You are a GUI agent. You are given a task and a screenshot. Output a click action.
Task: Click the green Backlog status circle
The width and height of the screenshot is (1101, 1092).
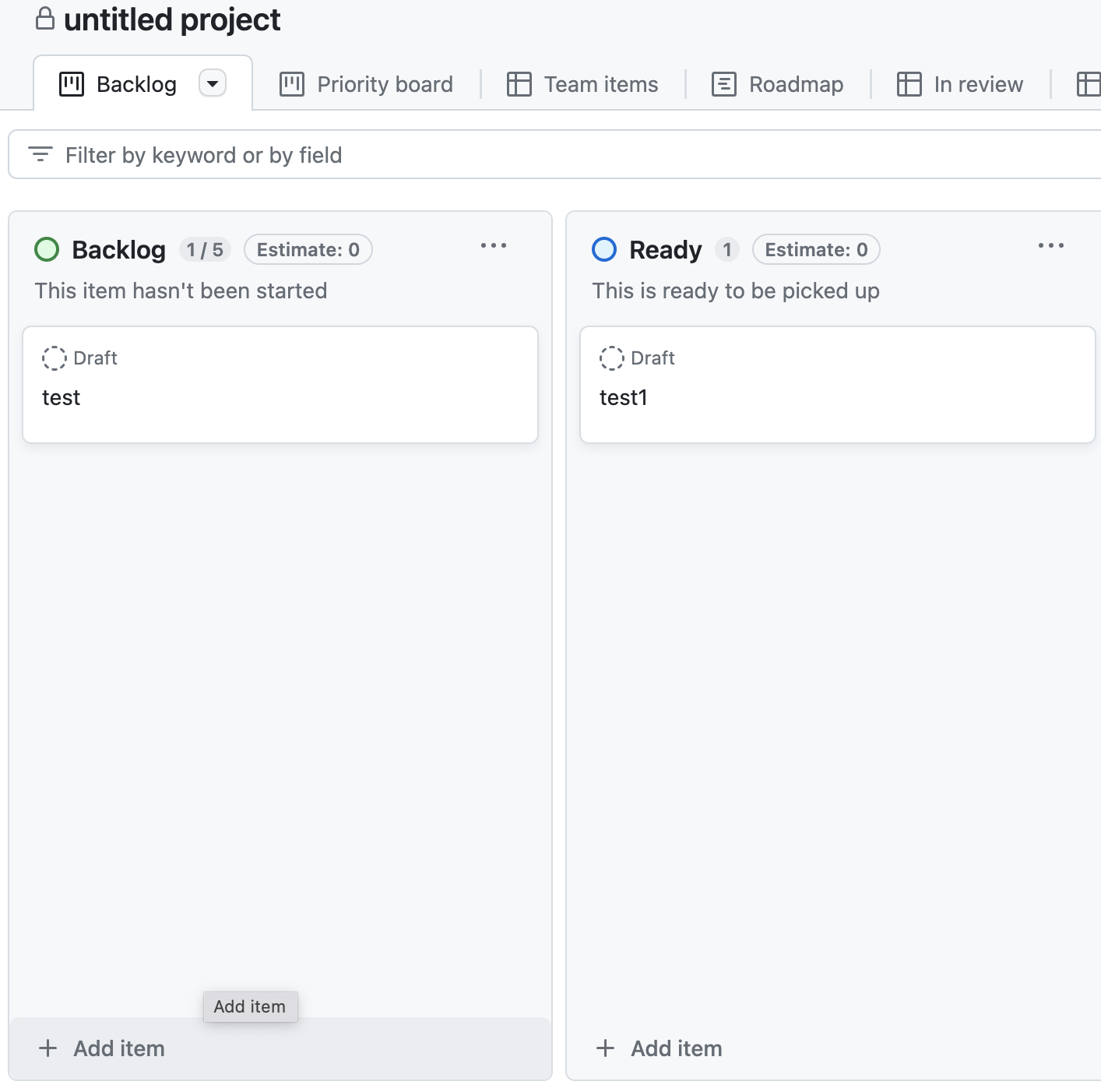click(x=47, y=249)
